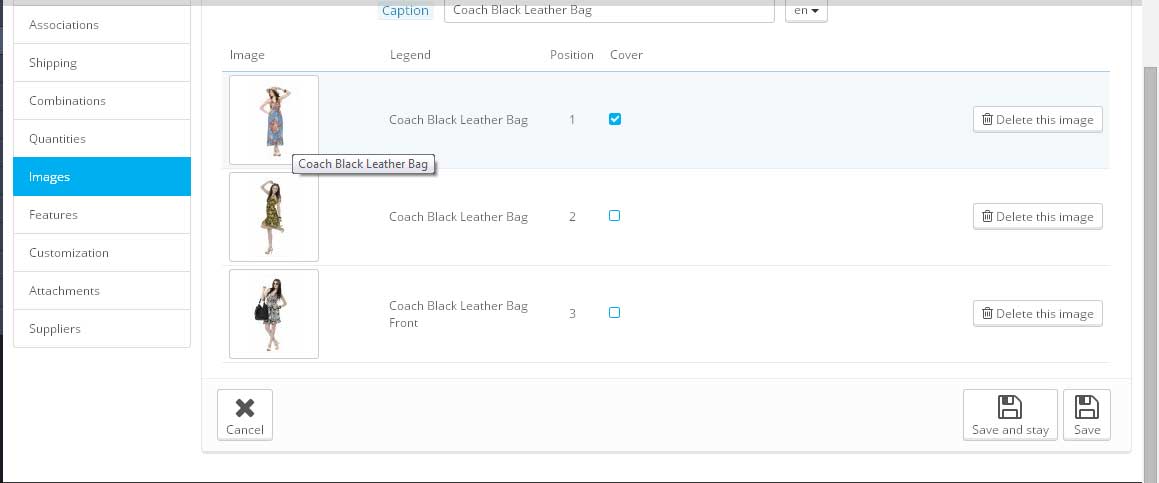Click position number 2
Image resolution: width=1159 pixels, height=483 pixels.
(572, 217)
